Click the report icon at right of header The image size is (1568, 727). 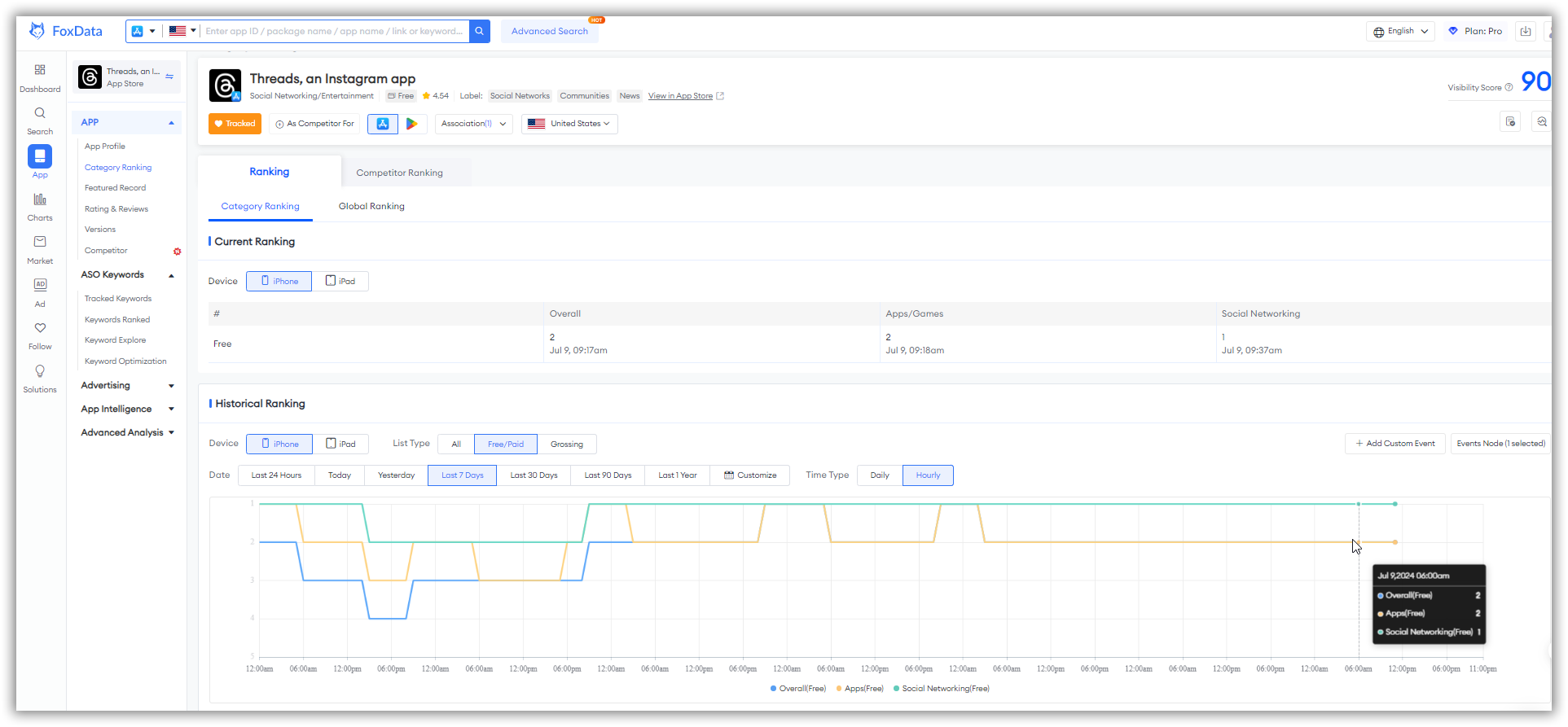[x=1511, y=121]
